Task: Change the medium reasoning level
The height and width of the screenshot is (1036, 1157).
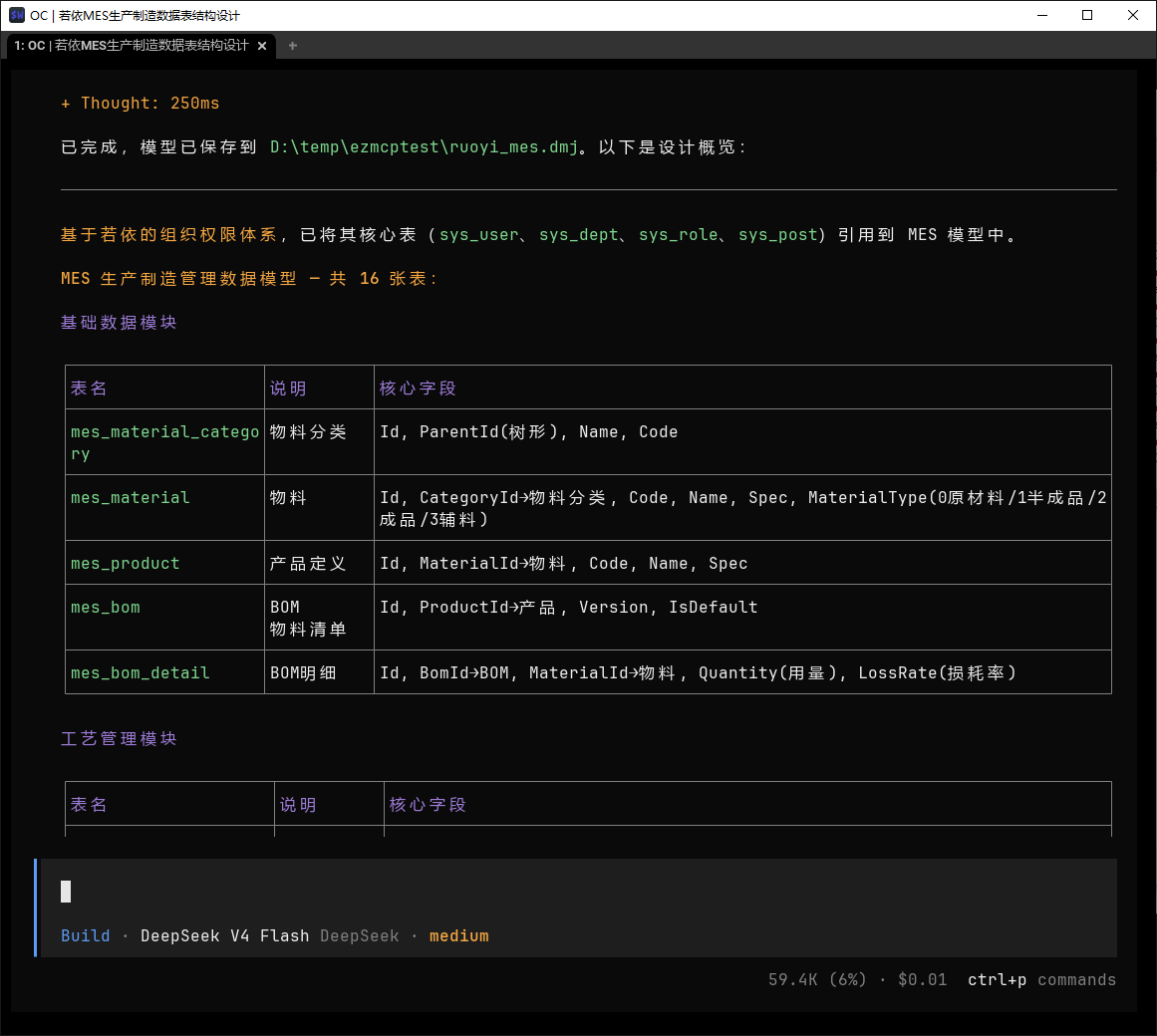Action: point(459,935)
